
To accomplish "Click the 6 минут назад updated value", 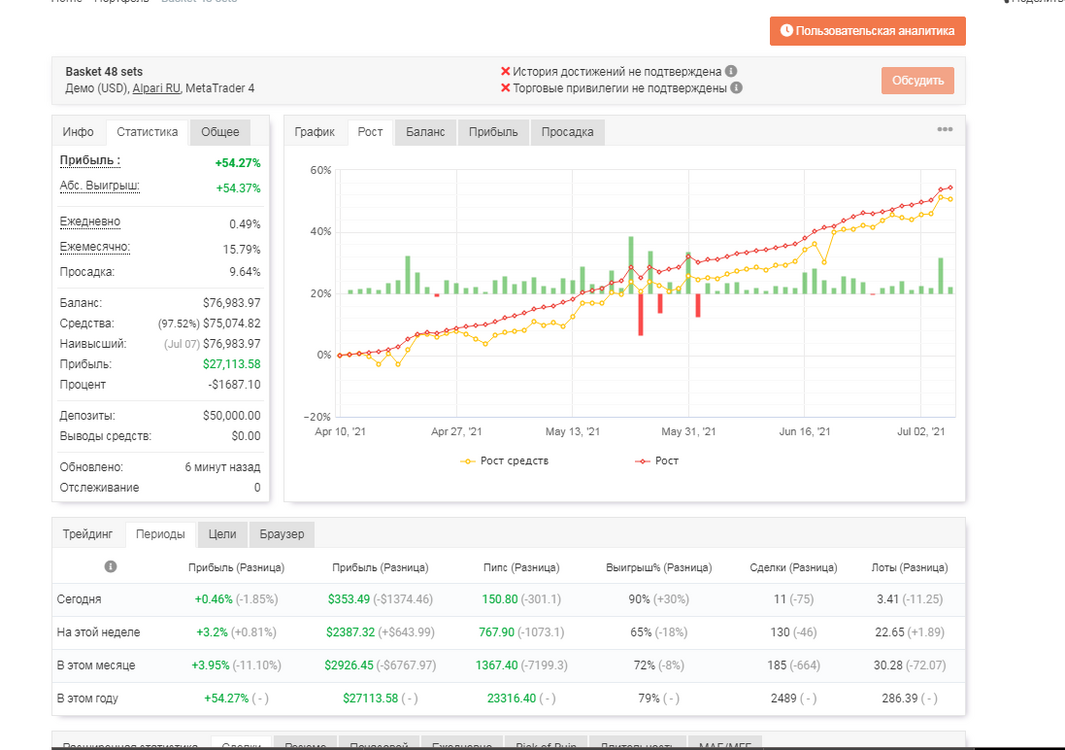I will (x=222, y=467).
